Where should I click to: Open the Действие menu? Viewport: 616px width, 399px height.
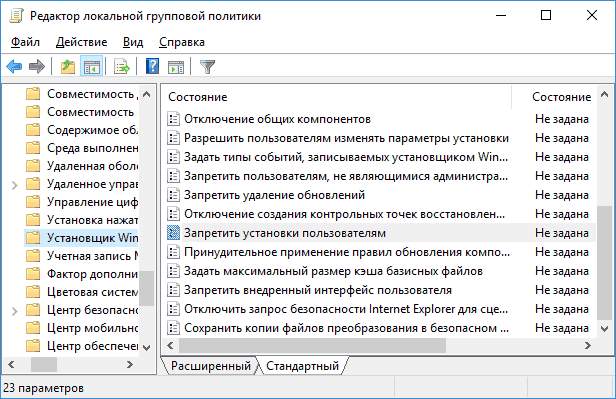(81, 42)
